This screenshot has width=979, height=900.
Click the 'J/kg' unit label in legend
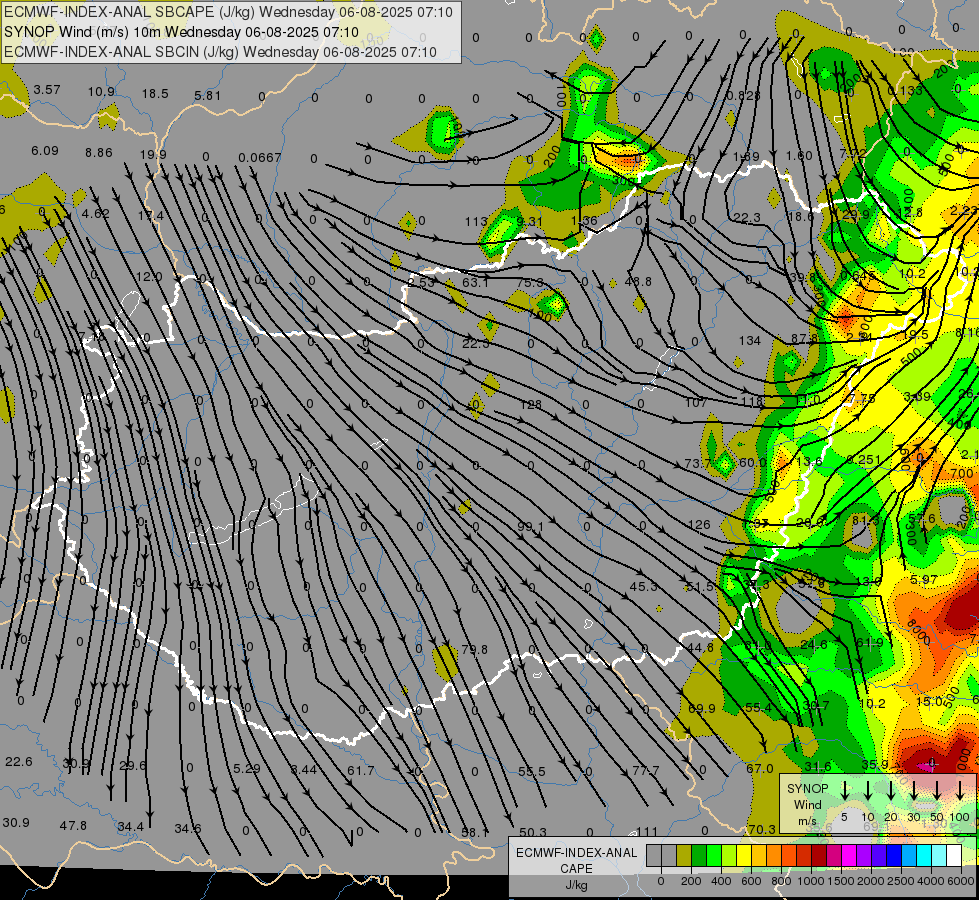[x=576, y=885]
